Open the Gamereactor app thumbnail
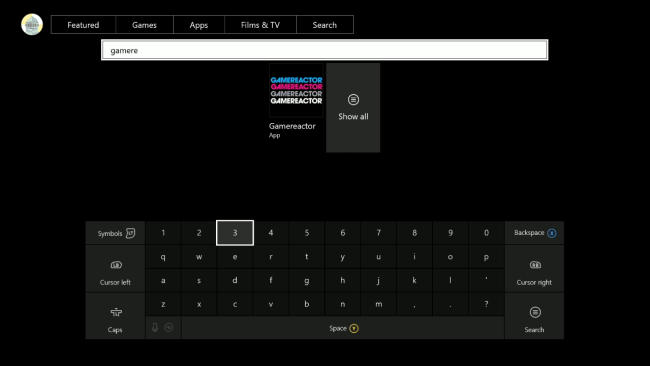Viewport: 650px width, 366px height. [x=296, y=90]
